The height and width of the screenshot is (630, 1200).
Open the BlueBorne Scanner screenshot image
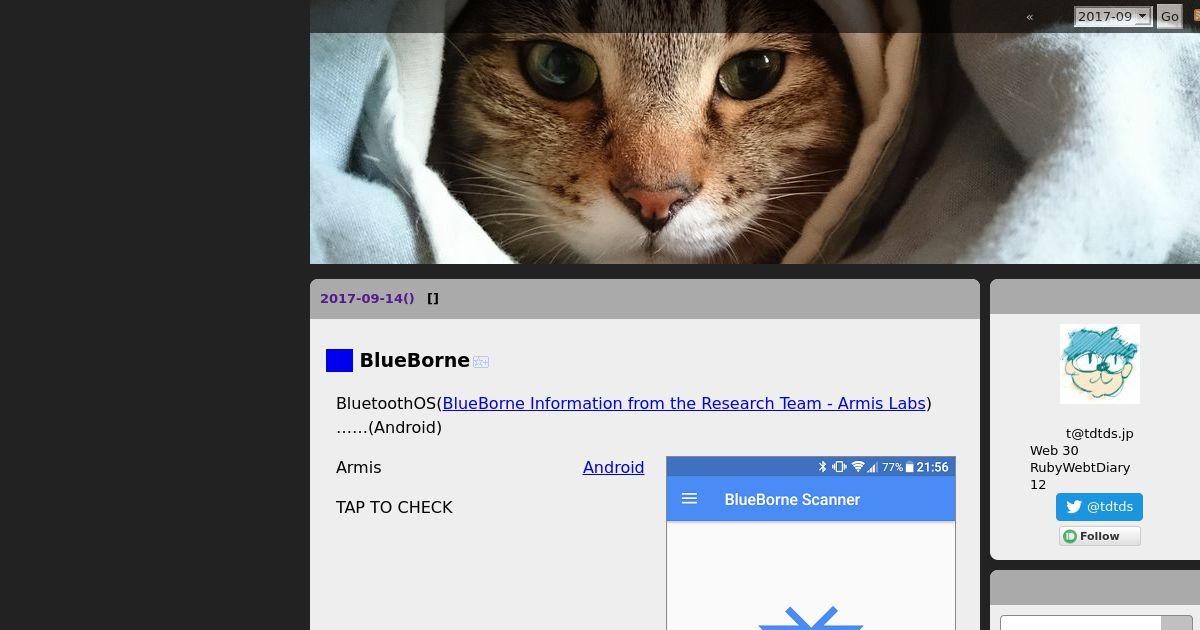coord(811,543)
